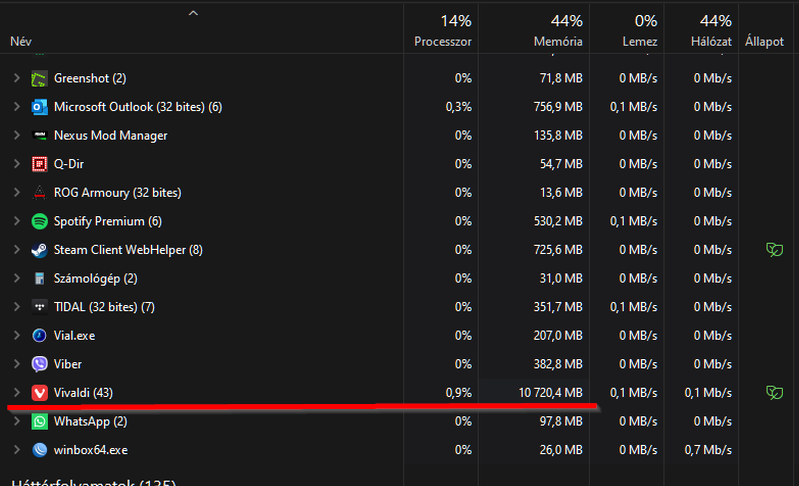Select the TIDAL (32 bites) (7) name
Screen dimensions: 799x486
pos(104,307)
